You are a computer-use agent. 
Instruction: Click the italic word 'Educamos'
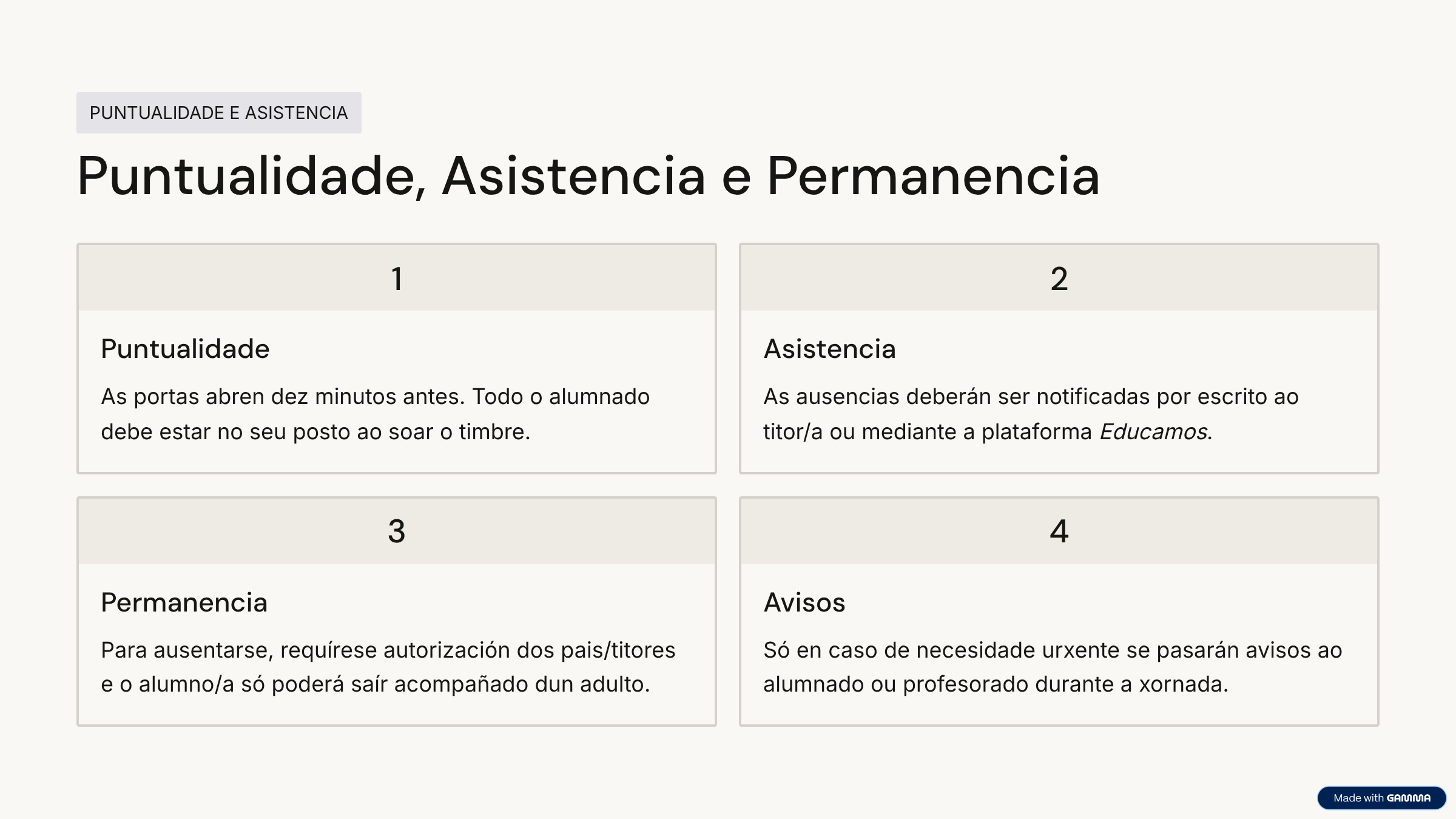click(x=1153, y=431)
